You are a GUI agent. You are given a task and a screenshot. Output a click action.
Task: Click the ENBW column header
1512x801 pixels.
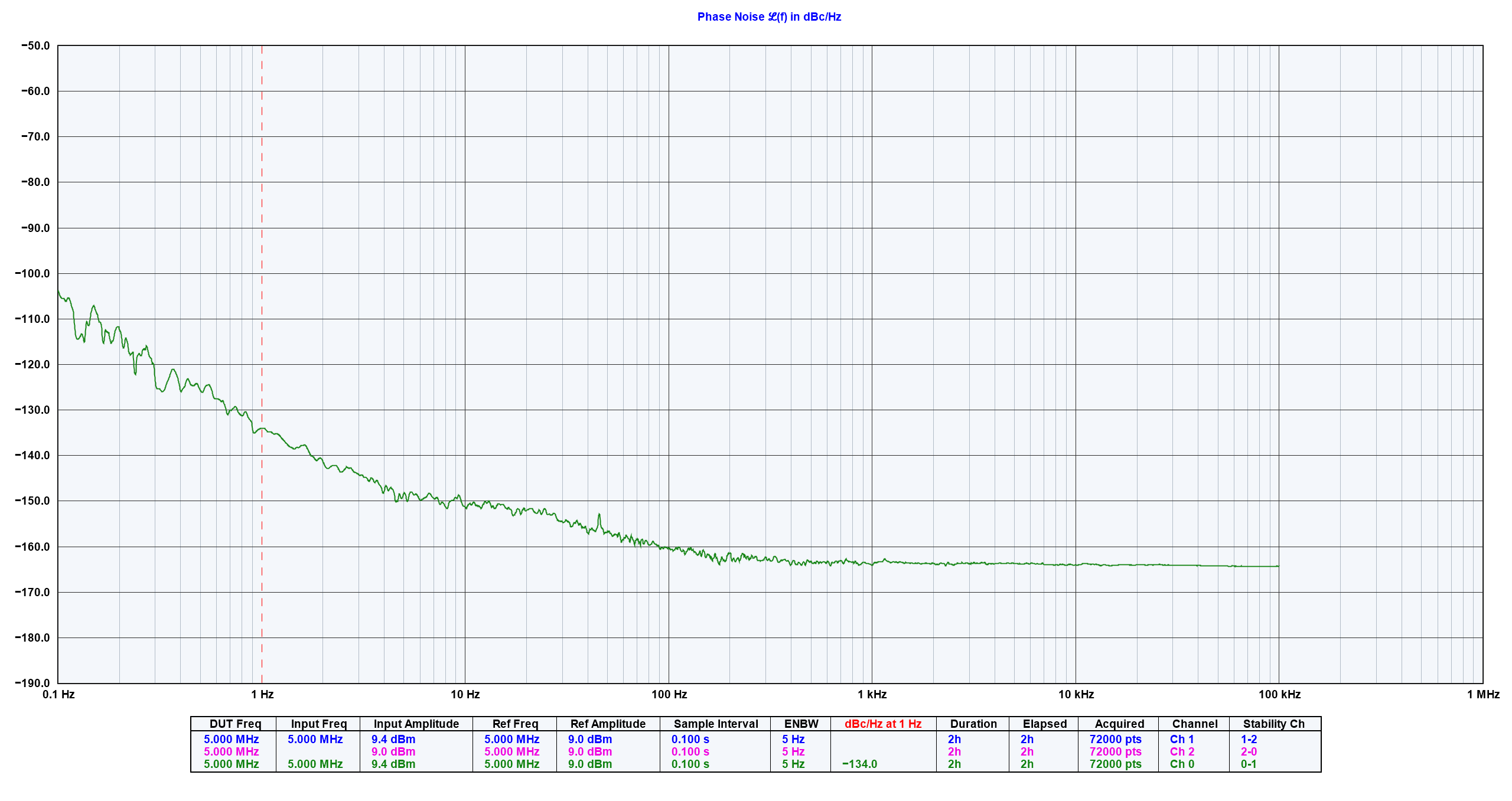[801, 724]
